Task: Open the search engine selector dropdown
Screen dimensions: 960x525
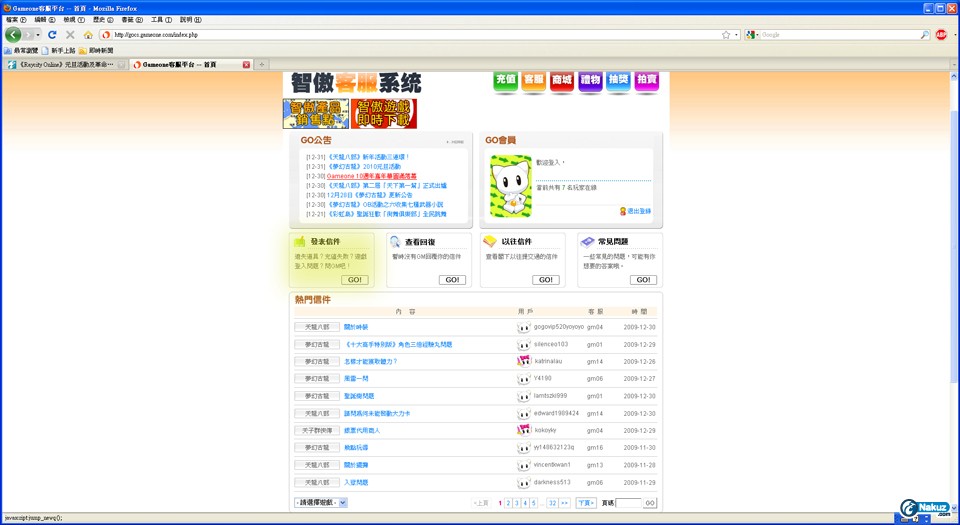Action: coord(751,35)
